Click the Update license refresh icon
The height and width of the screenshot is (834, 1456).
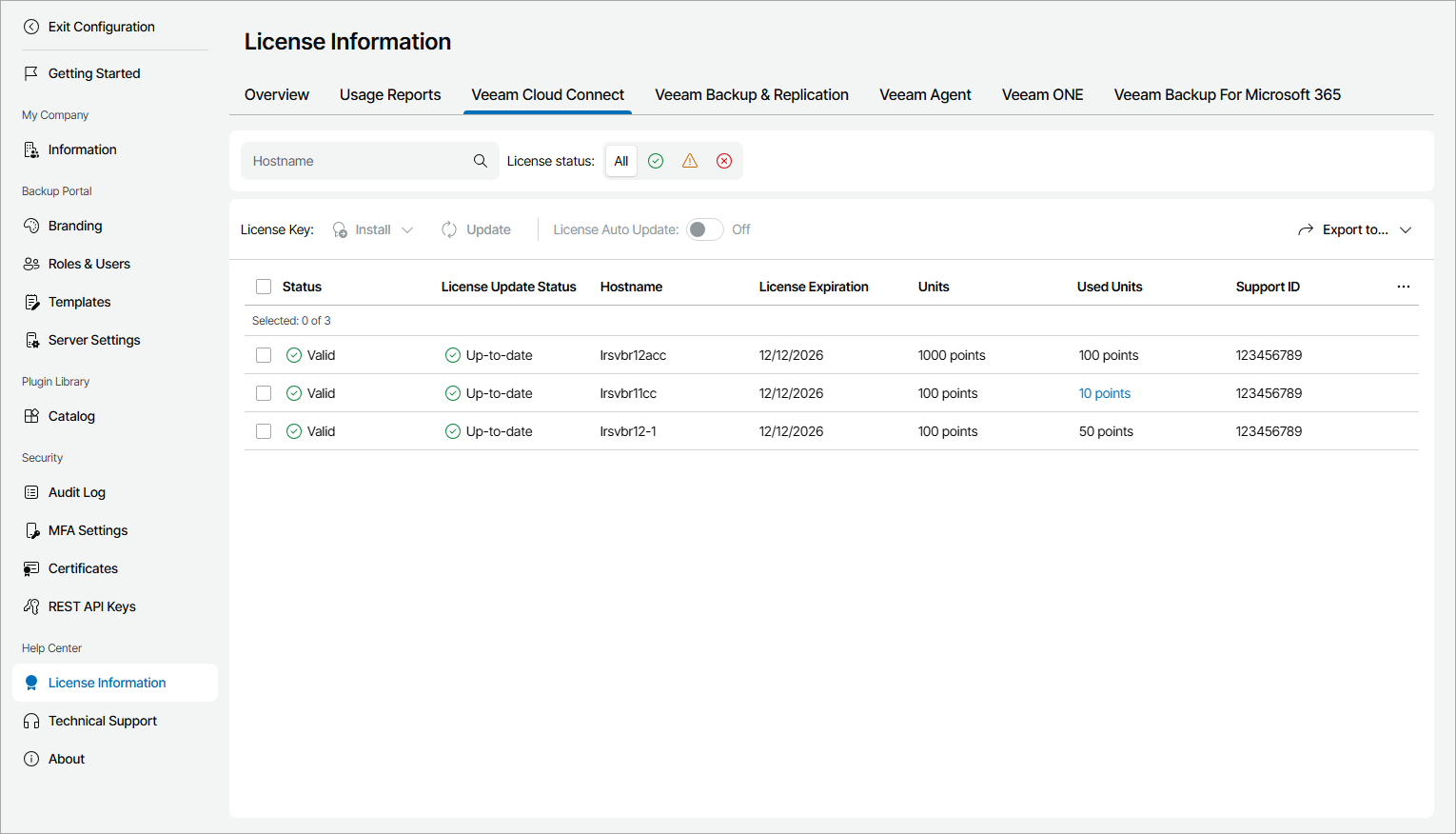[449, 229]
